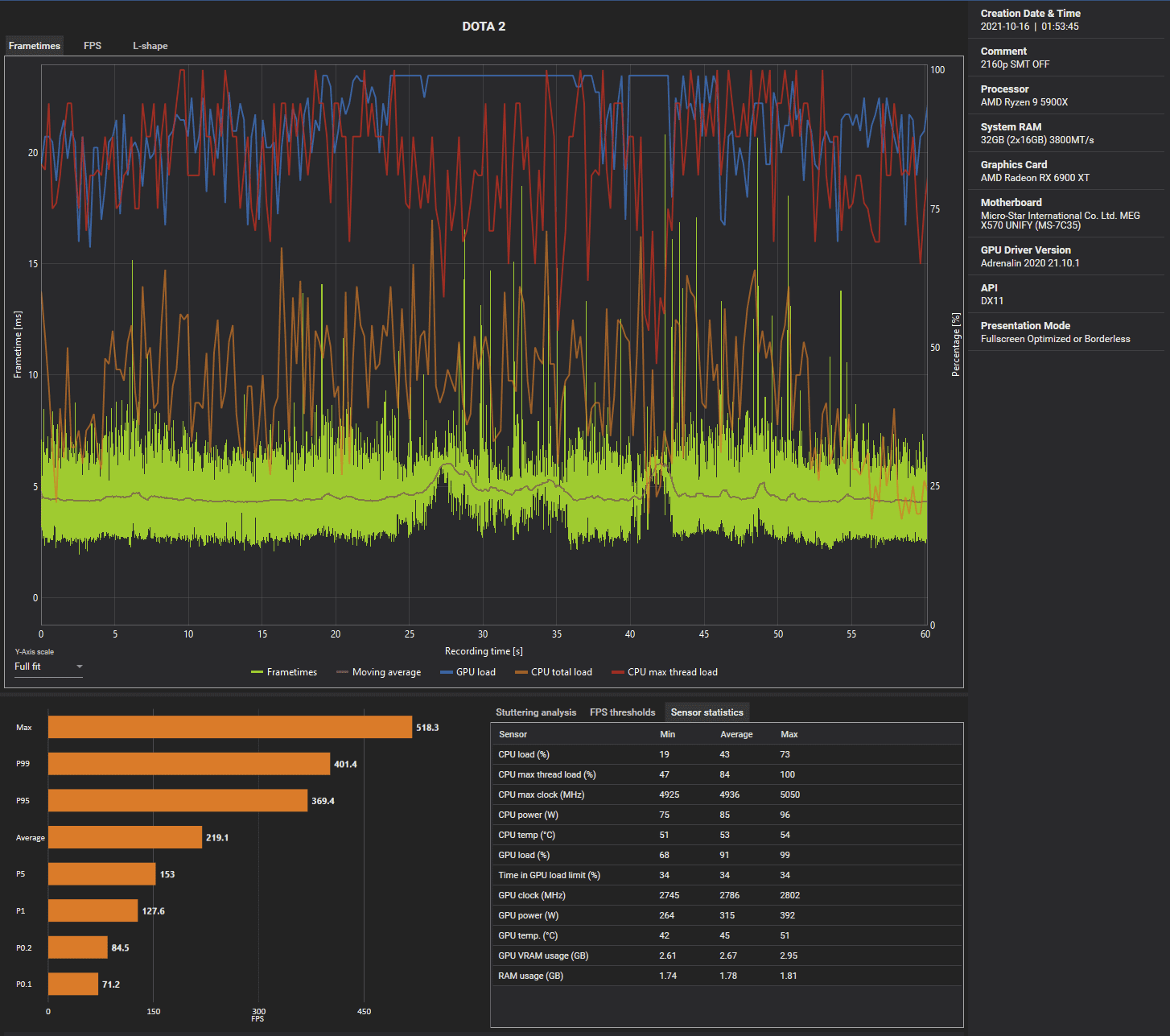Click the Sensor column header
Viewport: 1170px width, 1036px height.
513,734
